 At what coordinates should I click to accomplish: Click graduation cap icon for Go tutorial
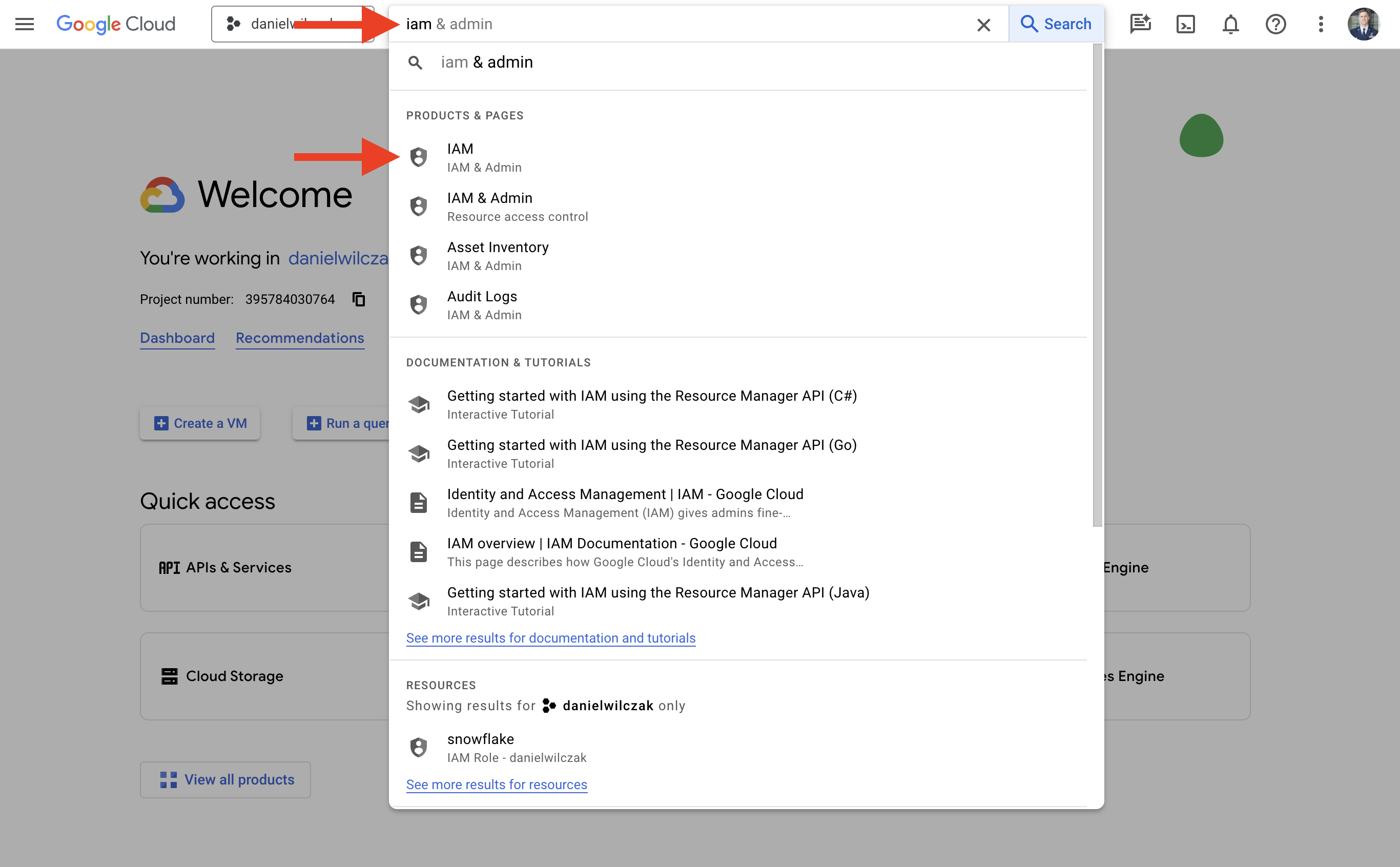coord(419,453)
